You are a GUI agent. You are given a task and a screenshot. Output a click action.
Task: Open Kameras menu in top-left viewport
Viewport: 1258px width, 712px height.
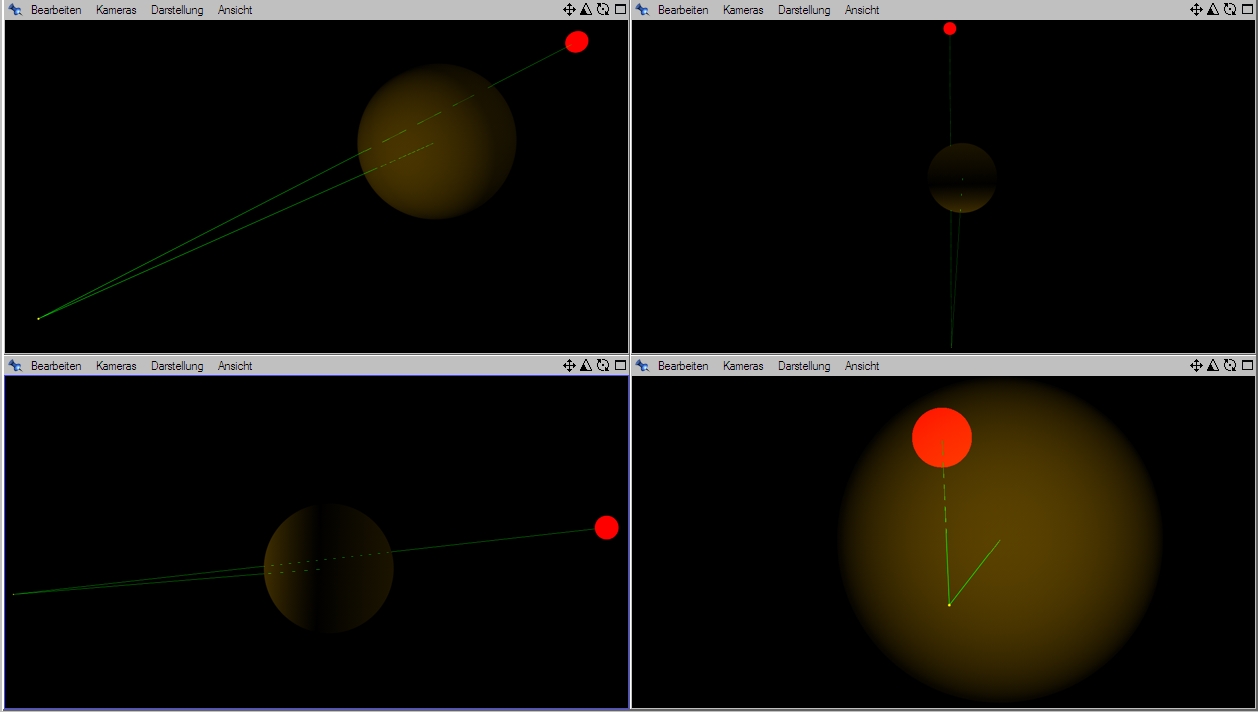pyautogui.click(x=116, y=10)
